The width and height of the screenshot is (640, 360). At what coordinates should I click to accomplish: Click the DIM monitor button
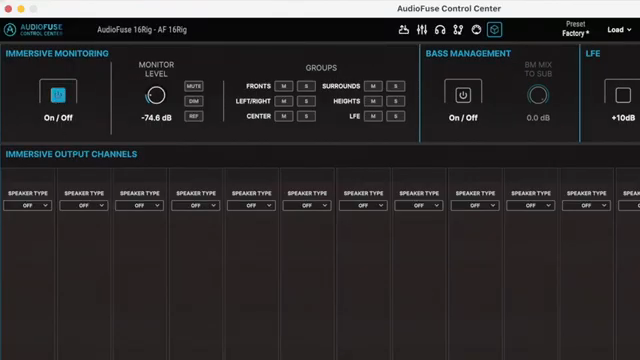pos(194,101)
